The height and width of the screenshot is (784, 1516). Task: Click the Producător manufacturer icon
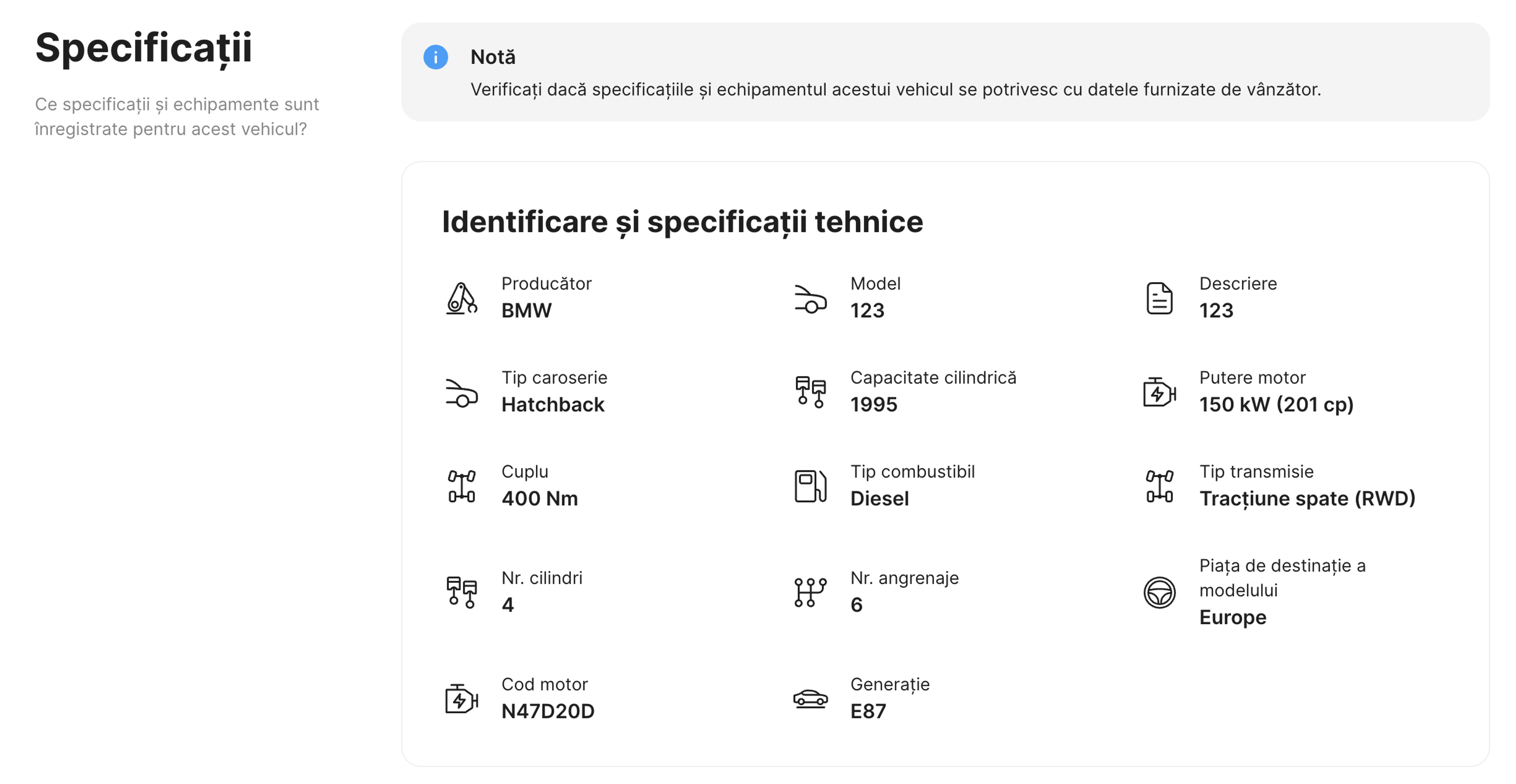[x=462, y=298]
